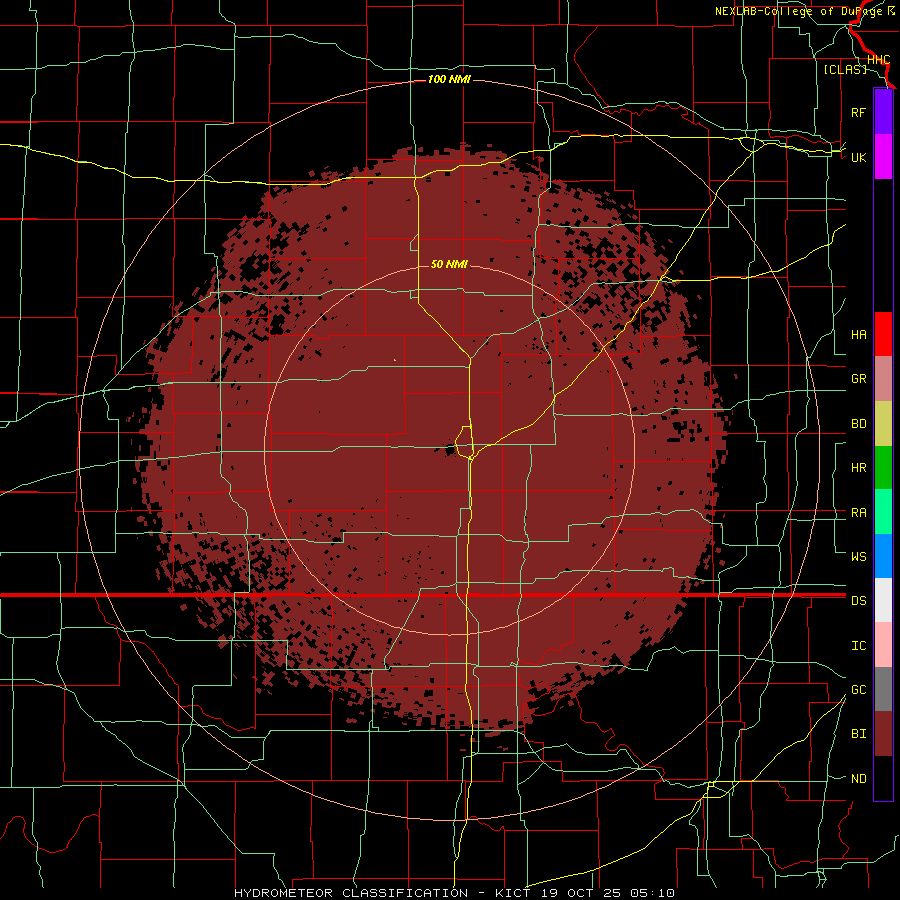
Task: Click the 50 NMI range ring label
Action: (449, 264)
